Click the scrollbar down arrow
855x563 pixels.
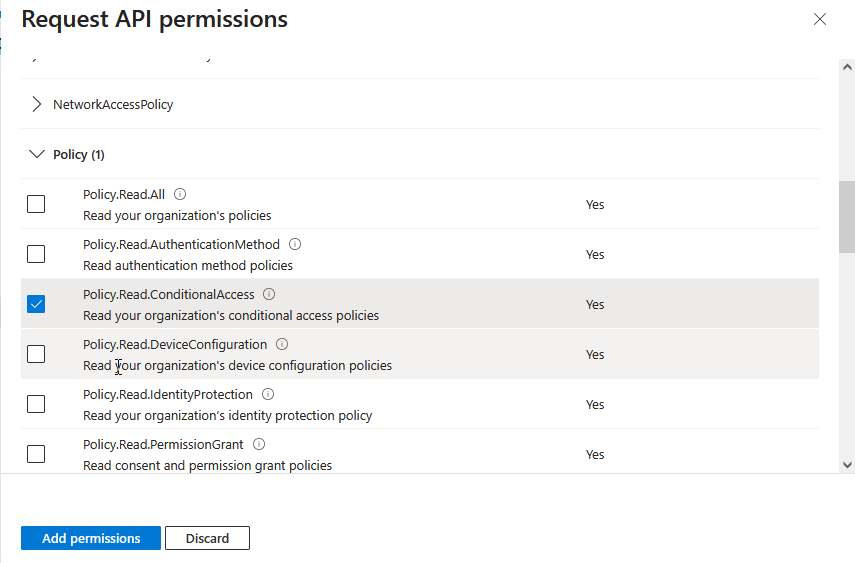tap(847, 465)
